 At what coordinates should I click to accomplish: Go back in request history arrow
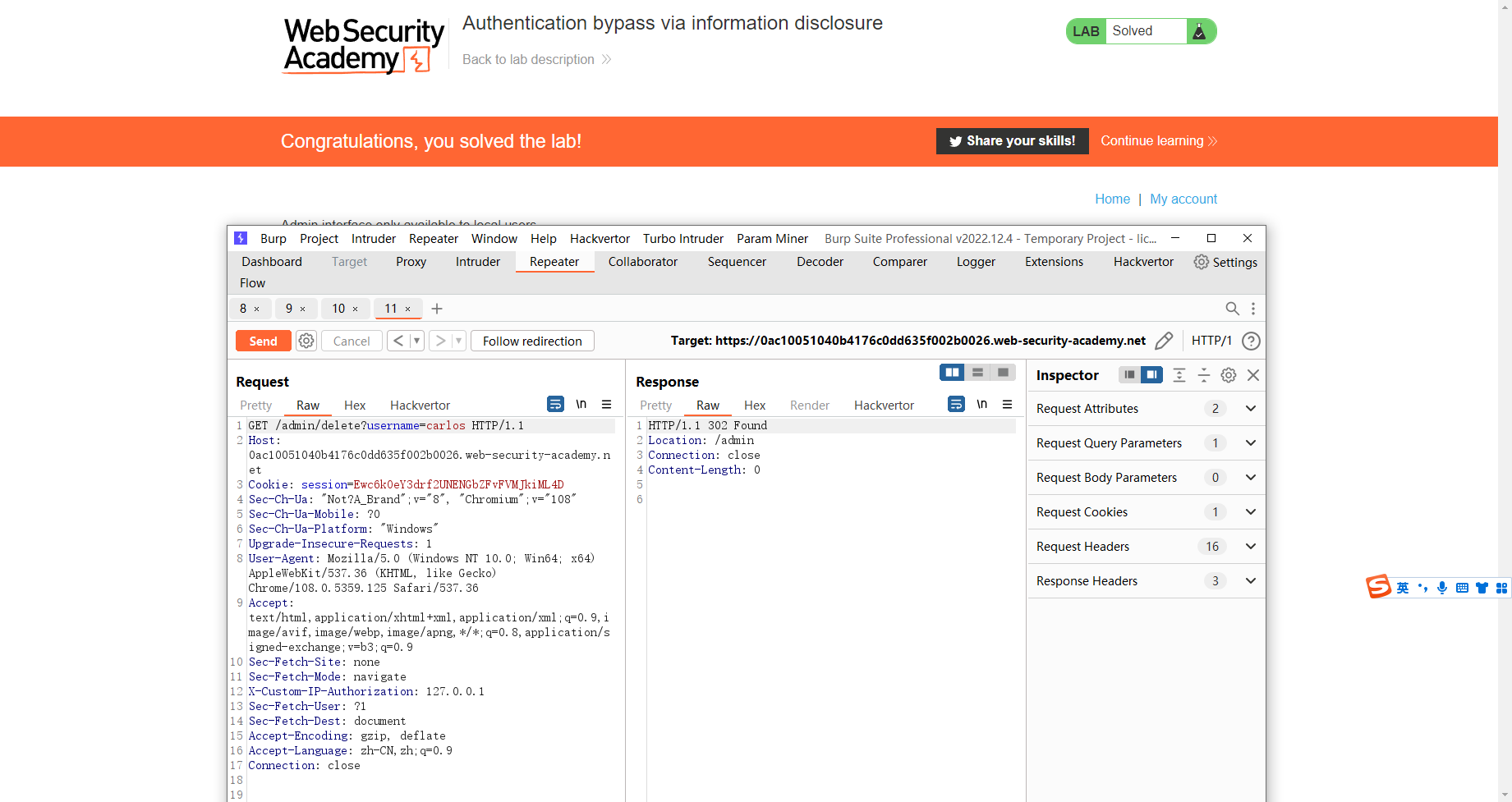398,341
